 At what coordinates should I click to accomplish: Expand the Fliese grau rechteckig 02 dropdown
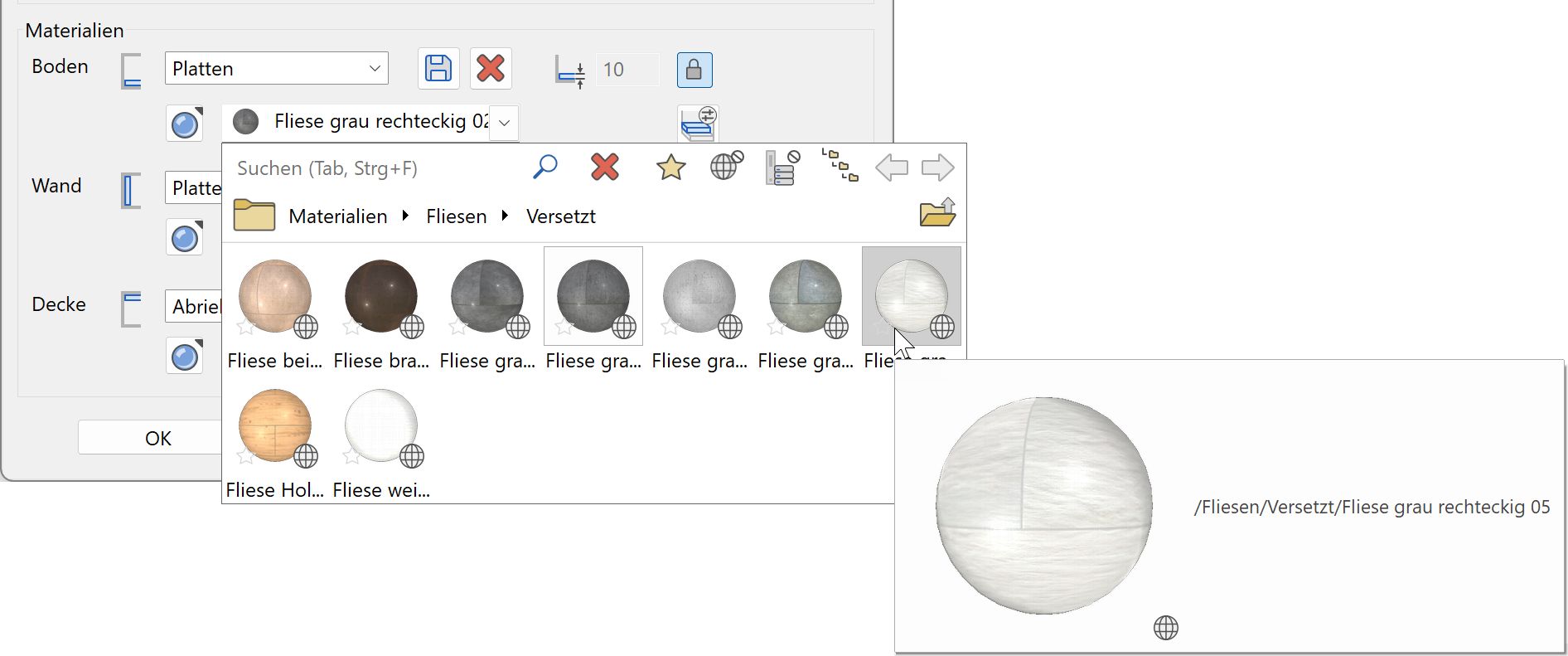click(x=504, y=123)
